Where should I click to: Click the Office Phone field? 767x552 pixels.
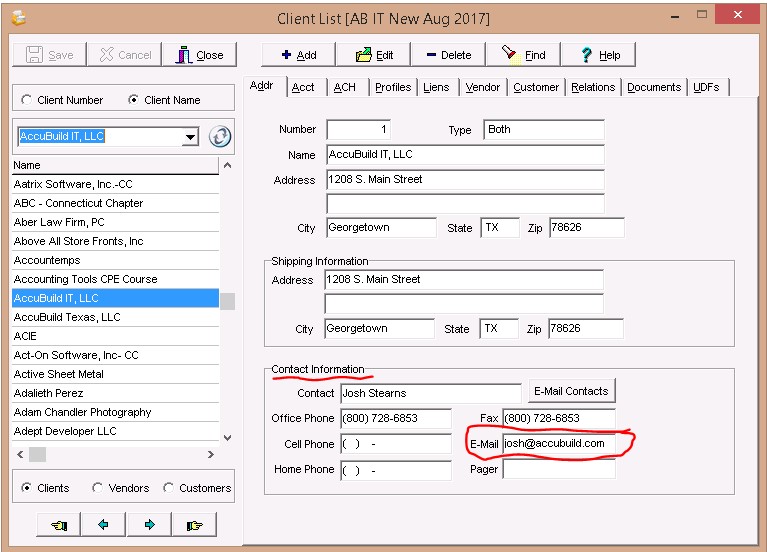pos(396,418)
